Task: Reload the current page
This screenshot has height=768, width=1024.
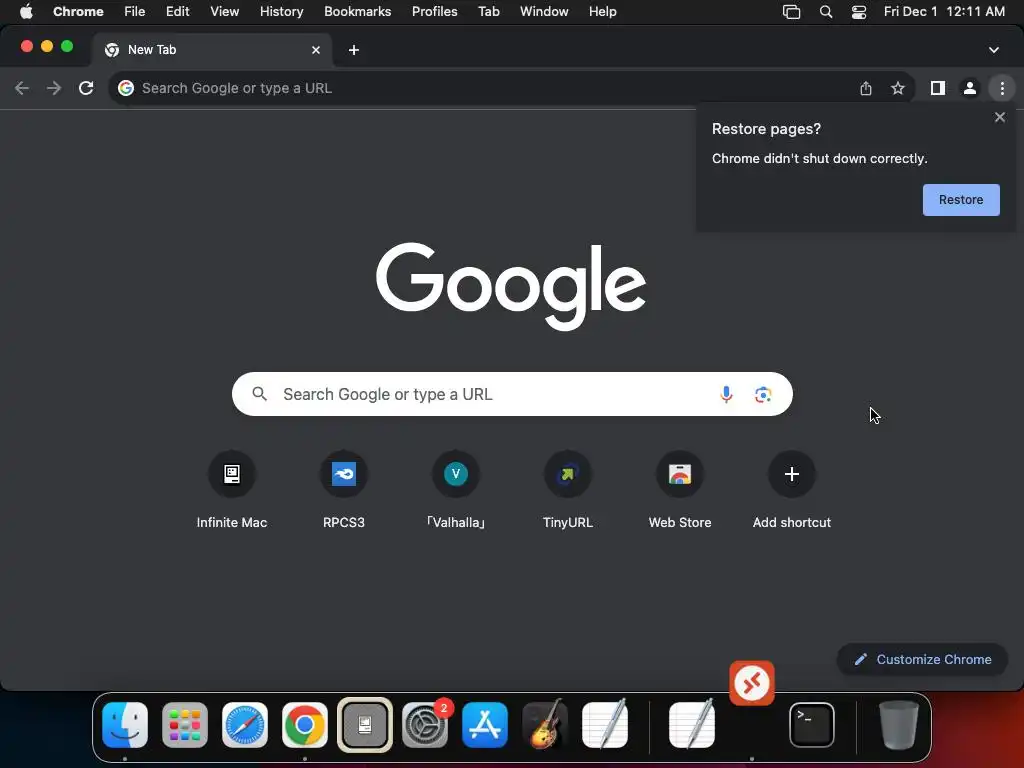Action: click(86, 88)
